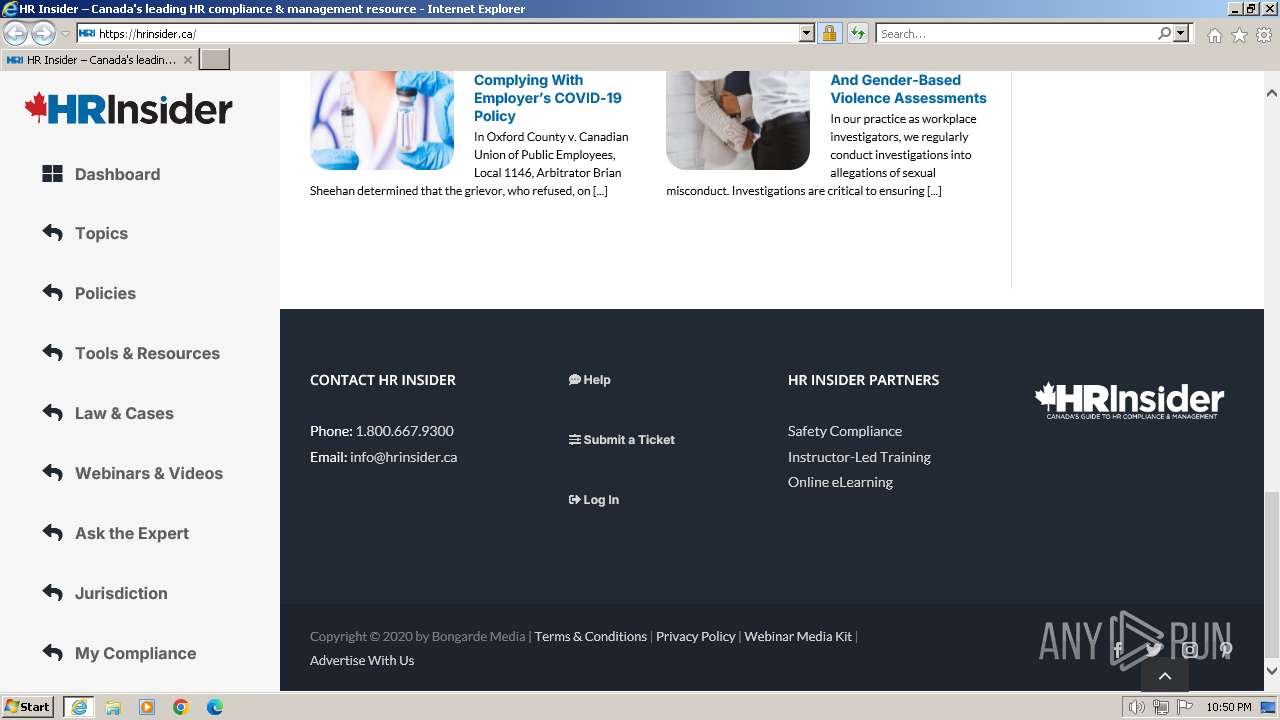The height and width of the screenshot is (720, 1280).
Task: Expand the address bar history dropdown
Action: tap(807, 33)
